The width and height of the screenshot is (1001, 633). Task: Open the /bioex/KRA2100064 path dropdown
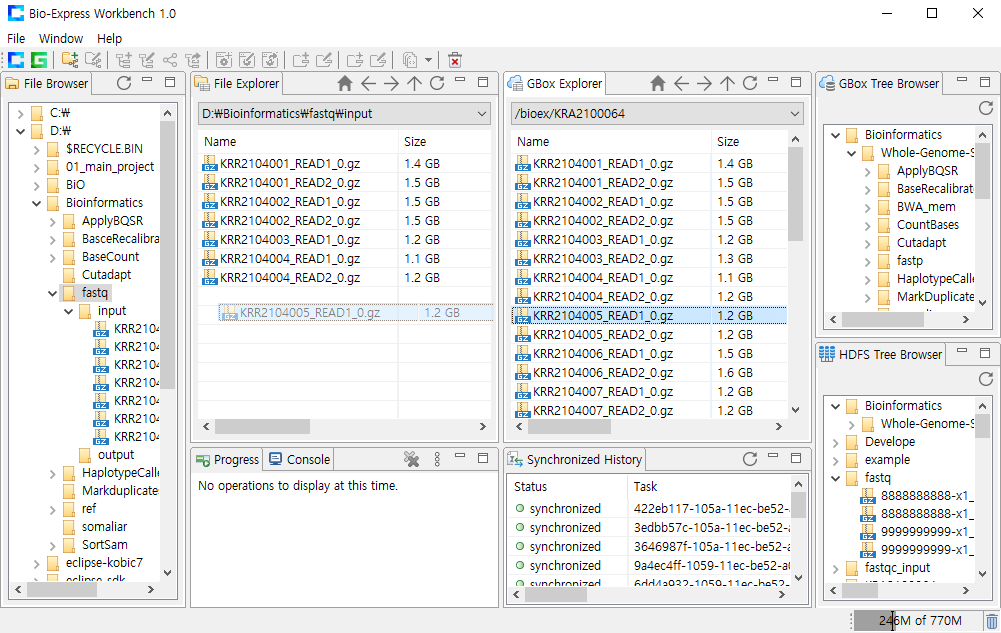794,114
